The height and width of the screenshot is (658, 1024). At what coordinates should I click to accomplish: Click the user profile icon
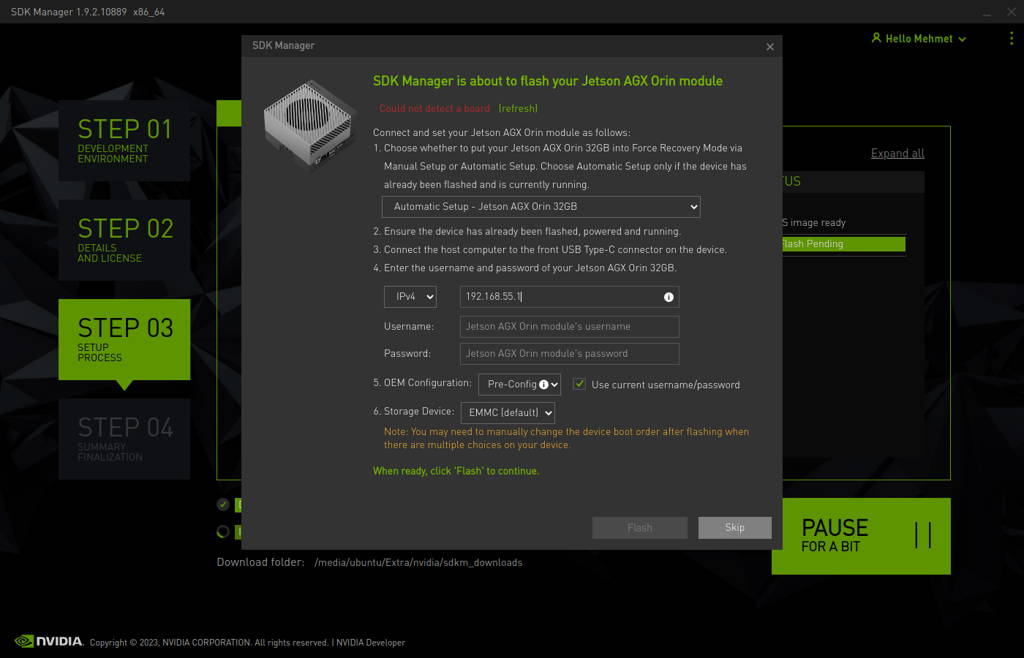pyautogui.click(x=876, y=38)
